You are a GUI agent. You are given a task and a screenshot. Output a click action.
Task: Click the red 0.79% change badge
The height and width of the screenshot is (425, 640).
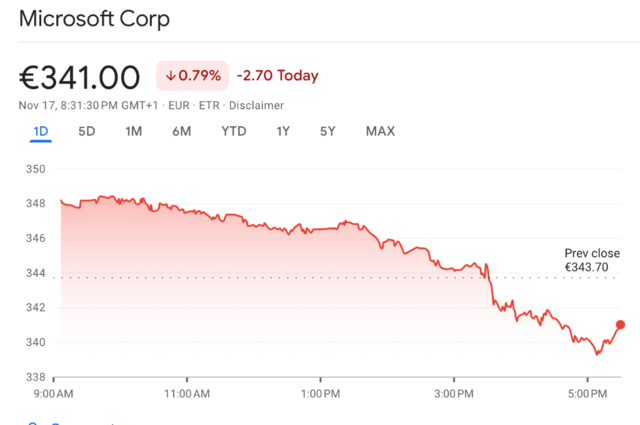click(193, 76)
